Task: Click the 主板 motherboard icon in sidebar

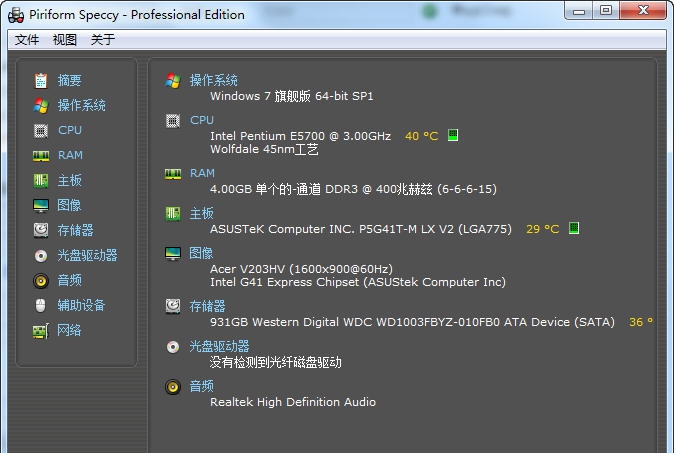Action: click(41, 181)
